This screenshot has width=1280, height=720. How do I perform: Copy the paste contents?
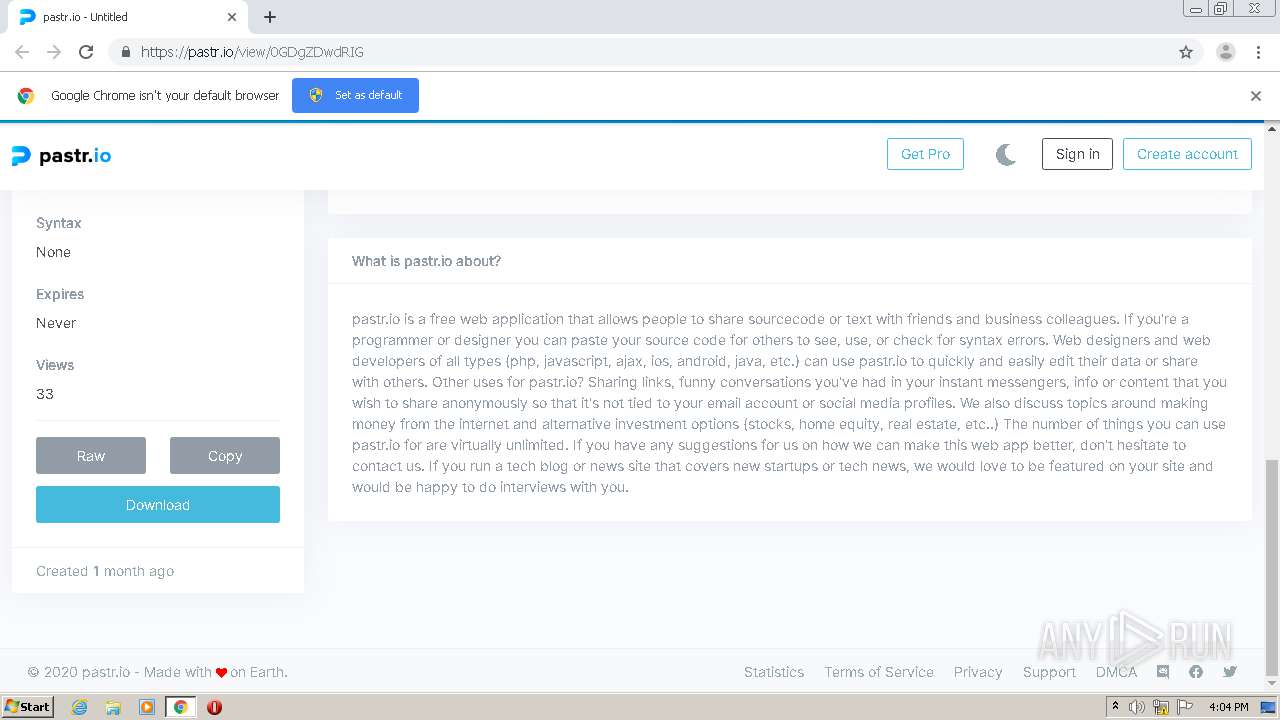225,455
